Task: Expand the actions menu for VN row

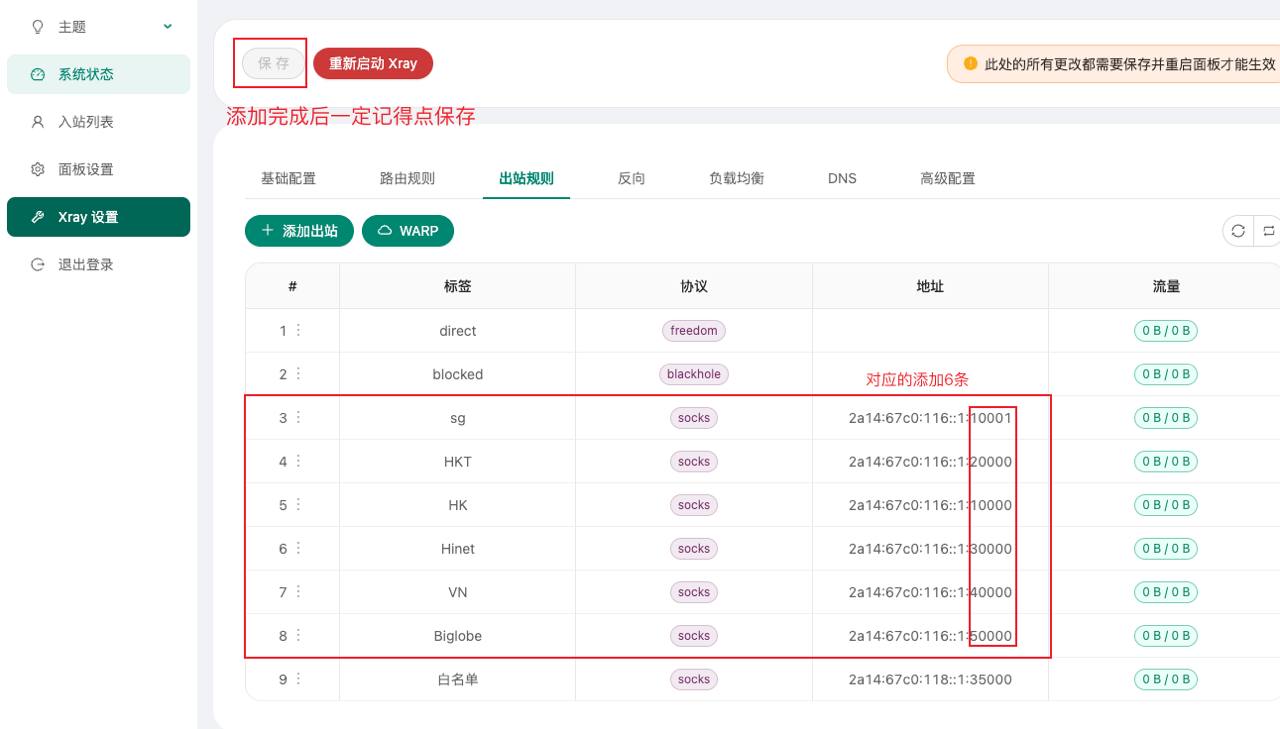Action: (298, 592)
